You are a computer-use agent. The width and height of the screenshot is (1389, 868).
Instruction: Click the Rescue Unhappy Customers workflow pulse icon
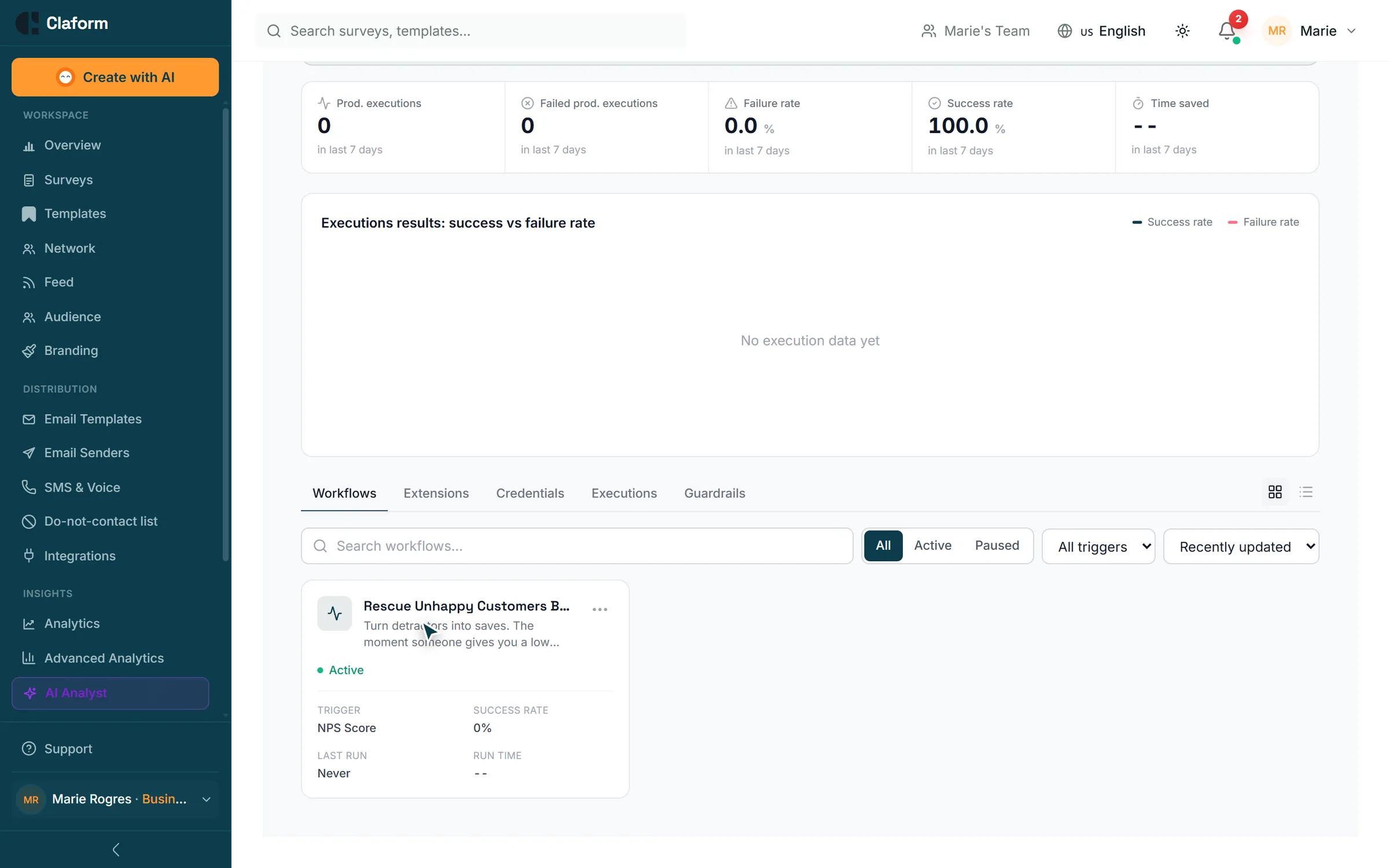coord(335,613)
